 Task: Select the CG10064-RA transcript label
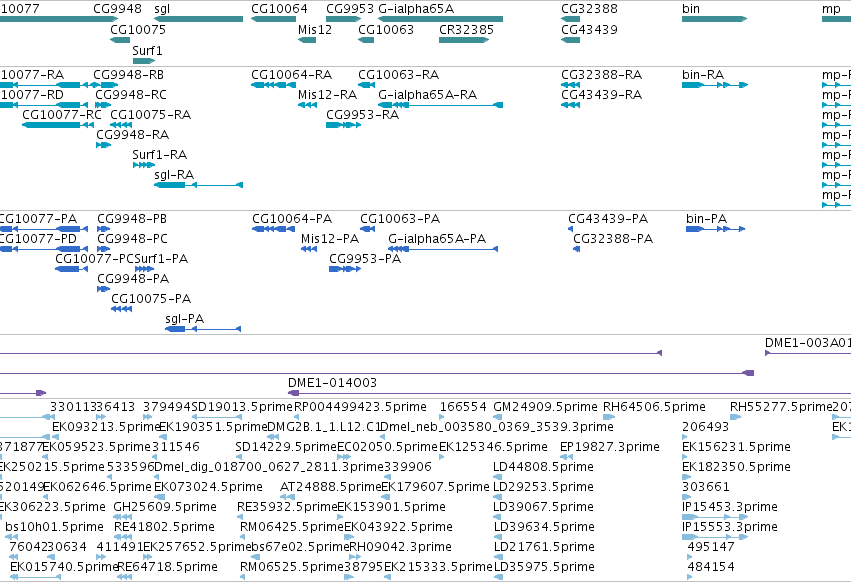(291, 74)
